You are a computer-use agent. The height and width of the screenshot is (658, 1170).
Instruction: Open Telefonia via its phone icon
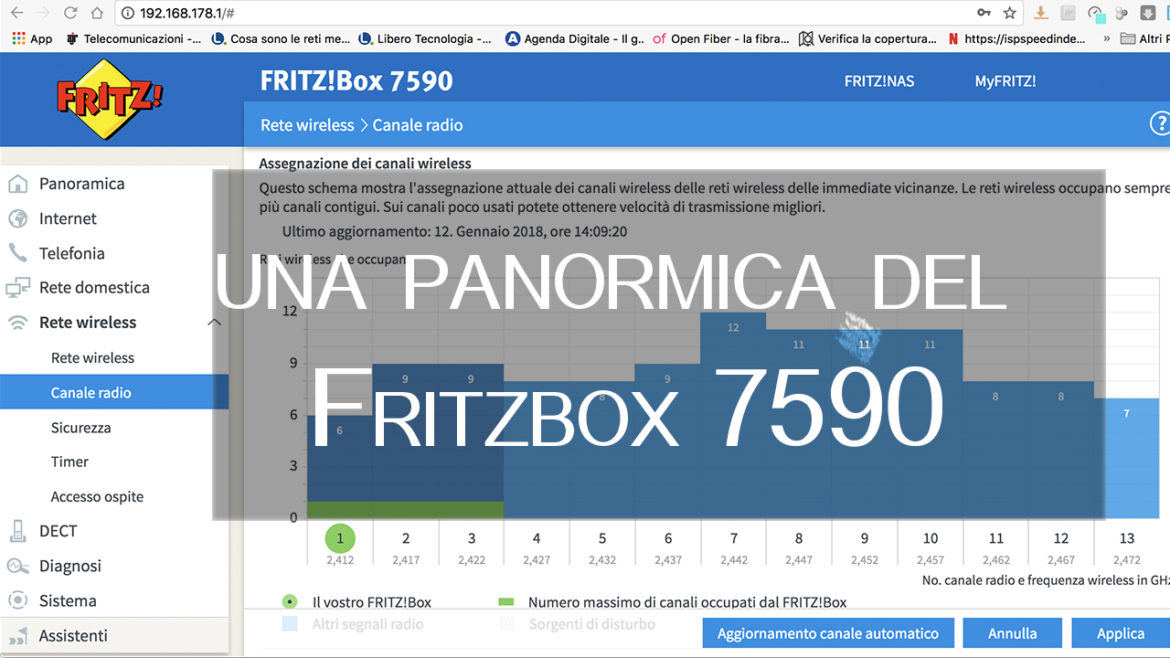[x=18, y=253]
